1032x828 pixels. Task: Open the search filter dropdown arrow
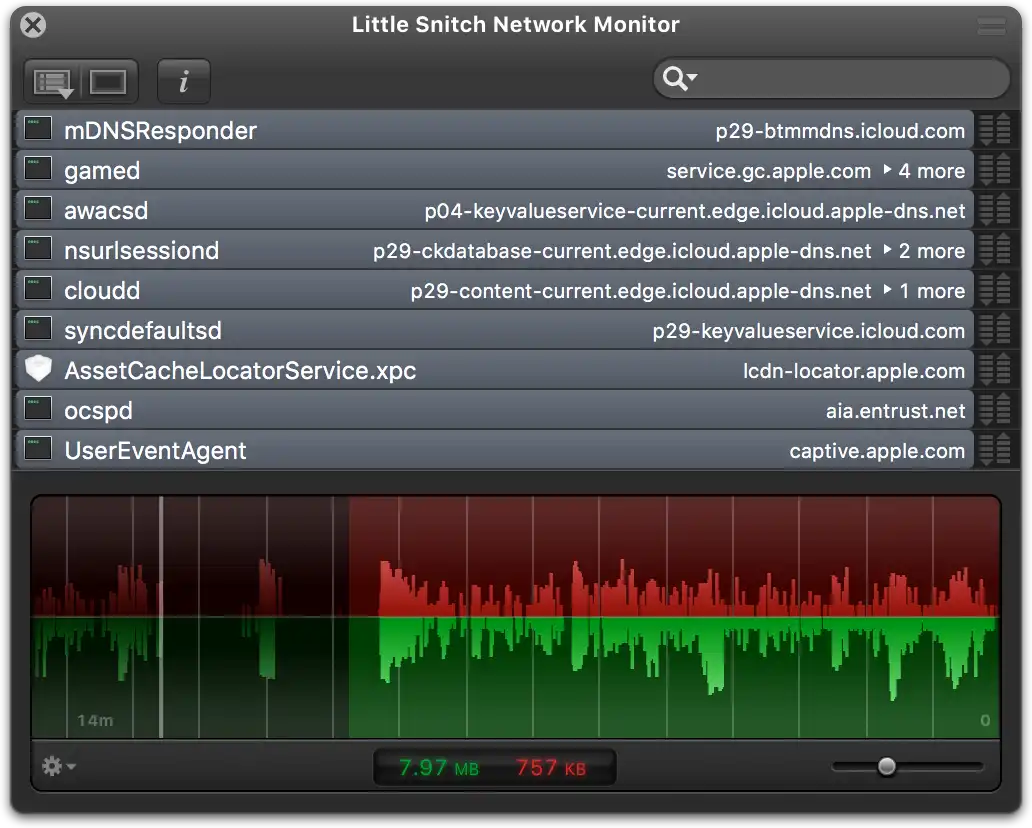coord(693,78)
